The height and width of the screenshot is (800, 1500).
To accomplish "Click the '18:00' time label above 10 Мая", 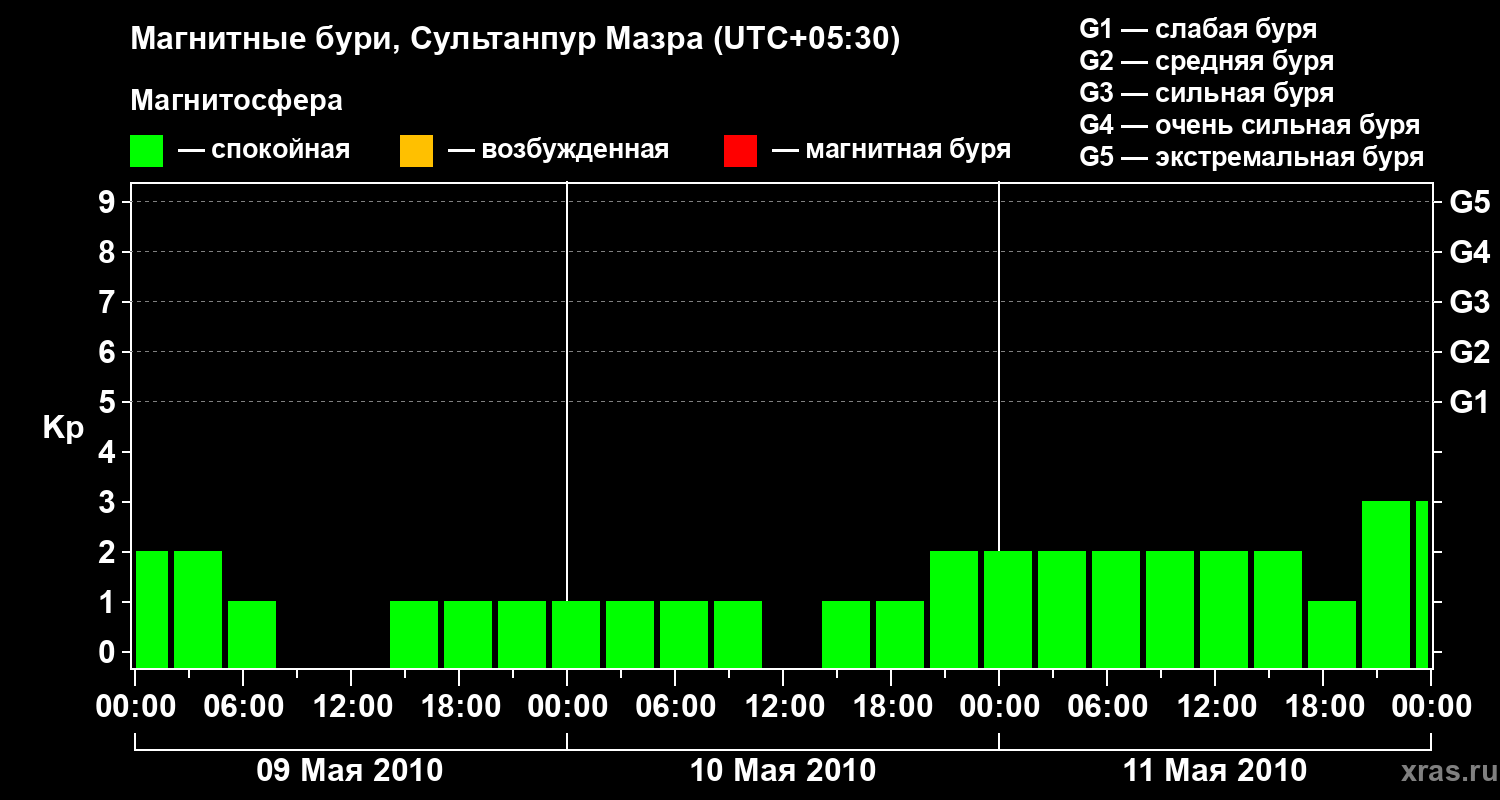I will tap(891, 706).
